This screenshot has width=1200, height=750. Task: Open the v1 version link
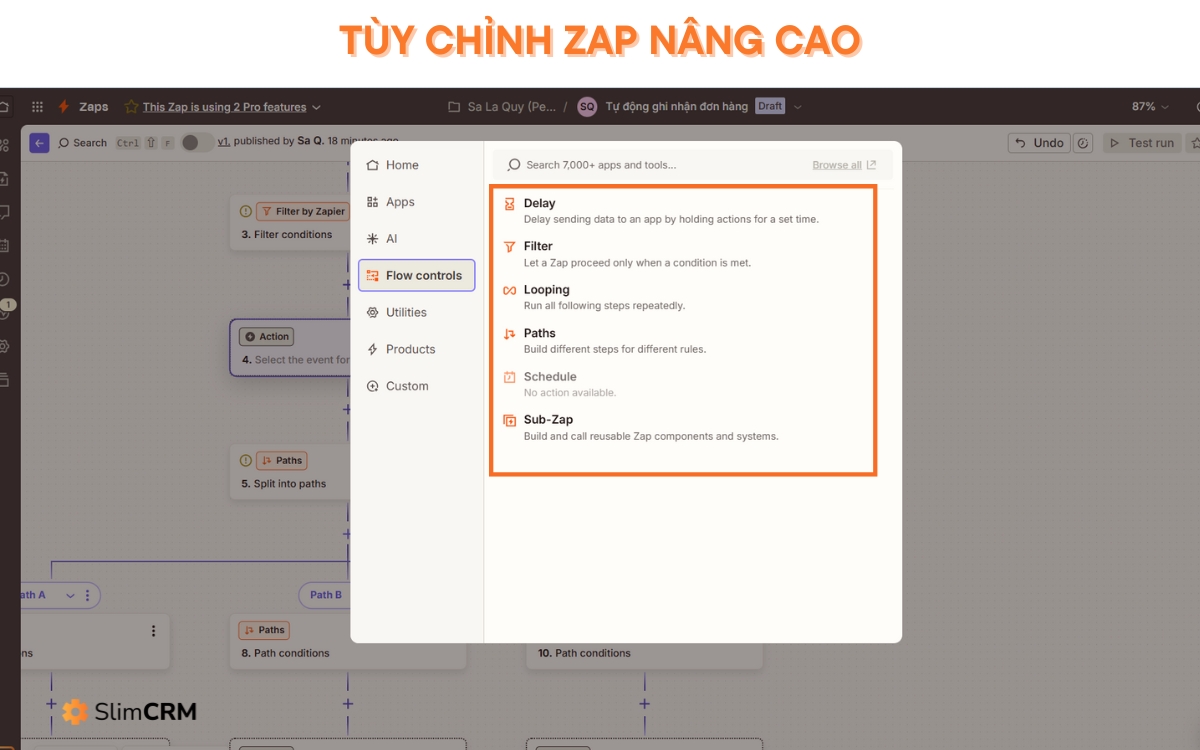click(224, 142)
